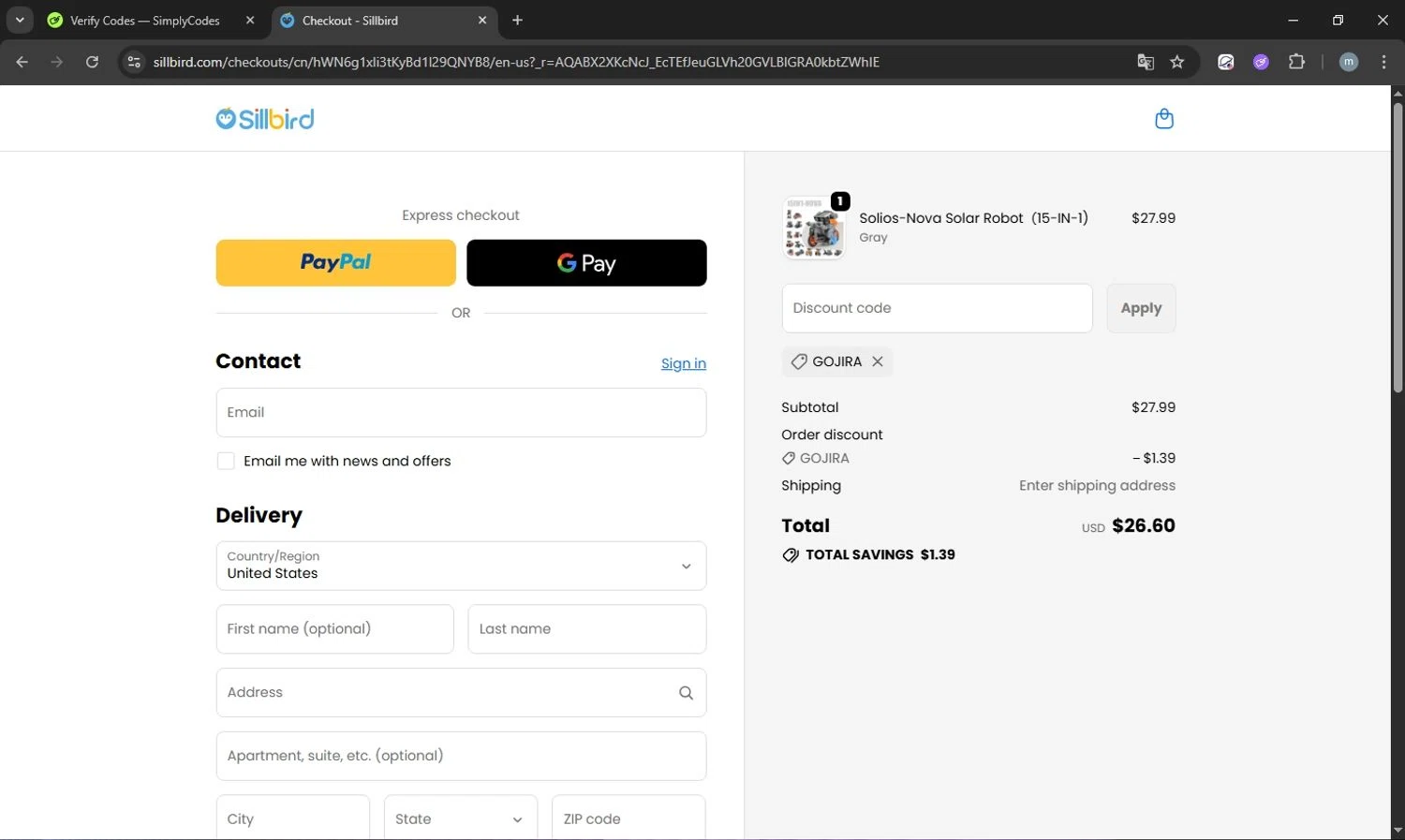Expand the Country/Region dropdown
Screen dimensions: 1405x840
pyautogui.click(x=461, y=566)
